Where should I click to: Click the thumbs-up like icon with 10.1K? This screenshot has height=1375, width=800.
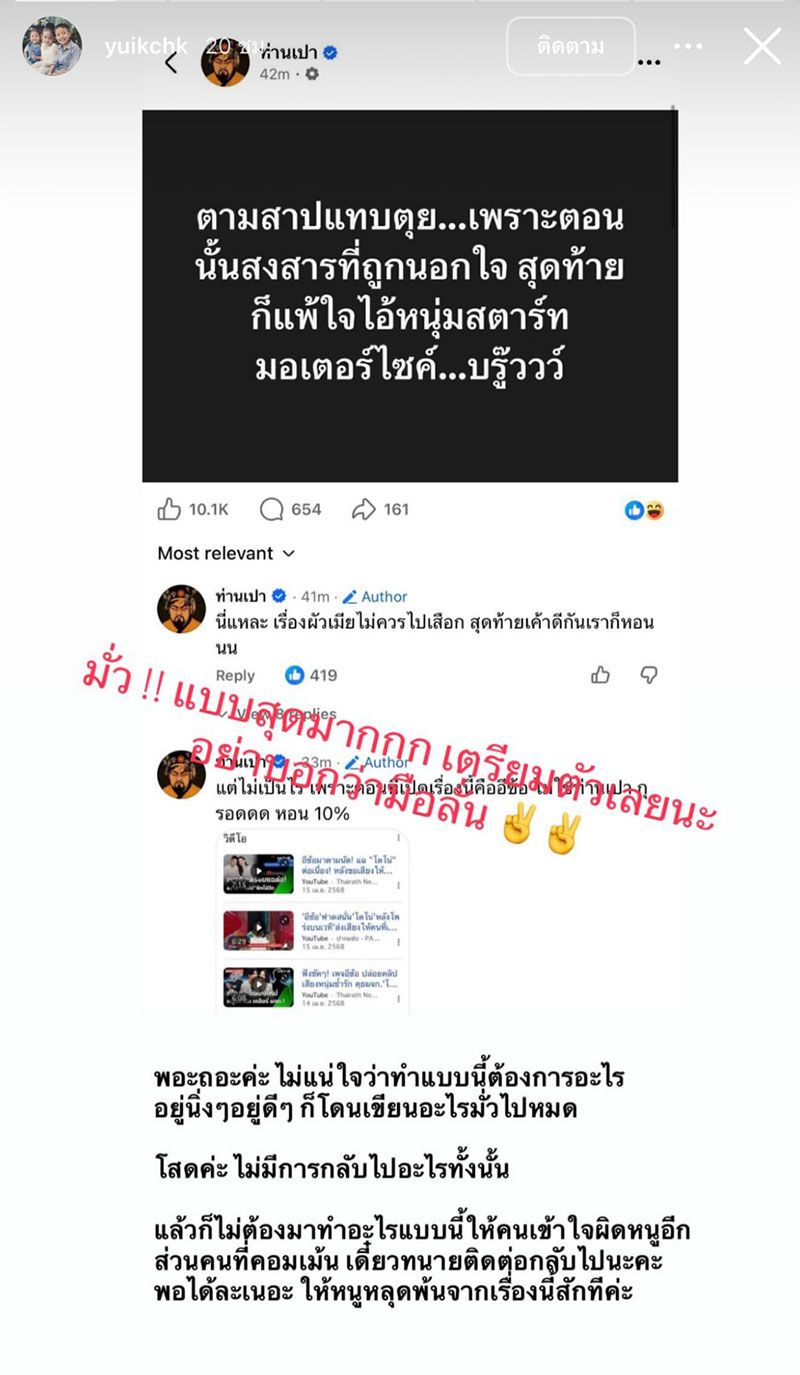point(169,509)
